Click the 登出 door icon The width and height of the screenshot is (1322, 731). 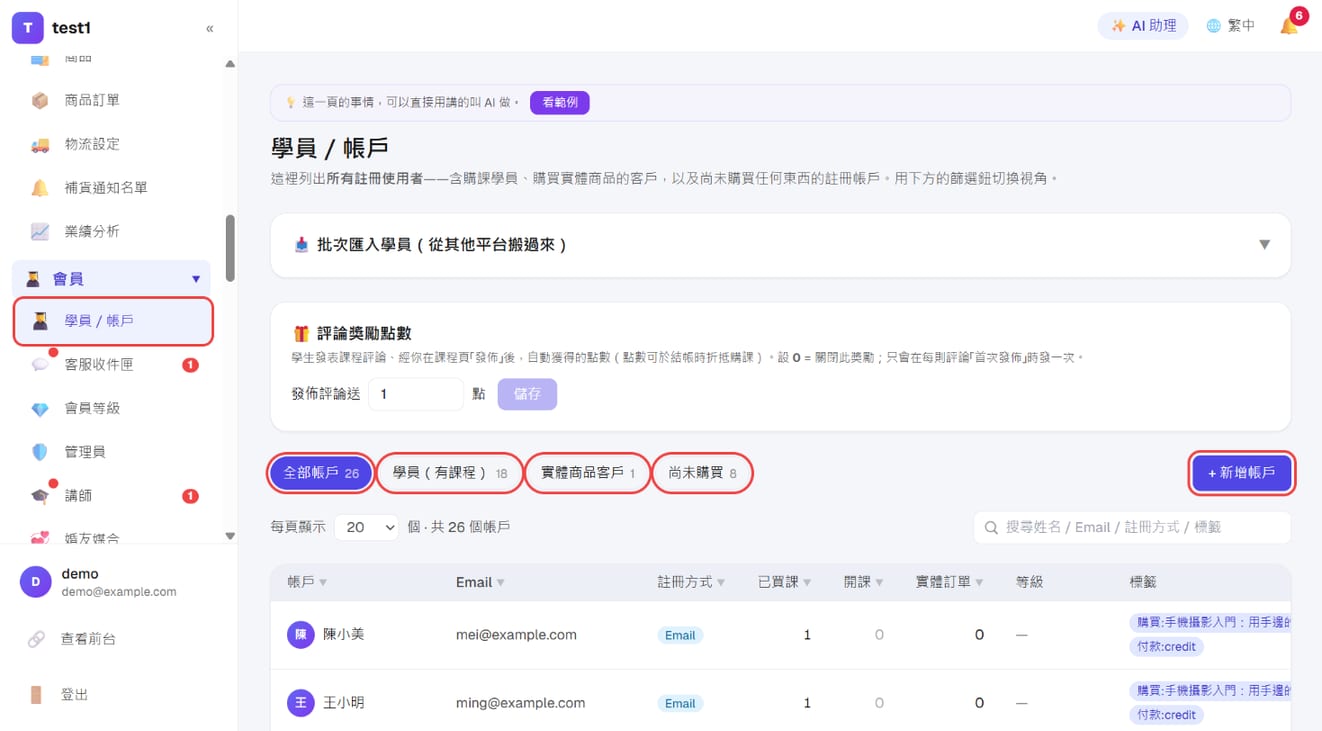[36, 694]
